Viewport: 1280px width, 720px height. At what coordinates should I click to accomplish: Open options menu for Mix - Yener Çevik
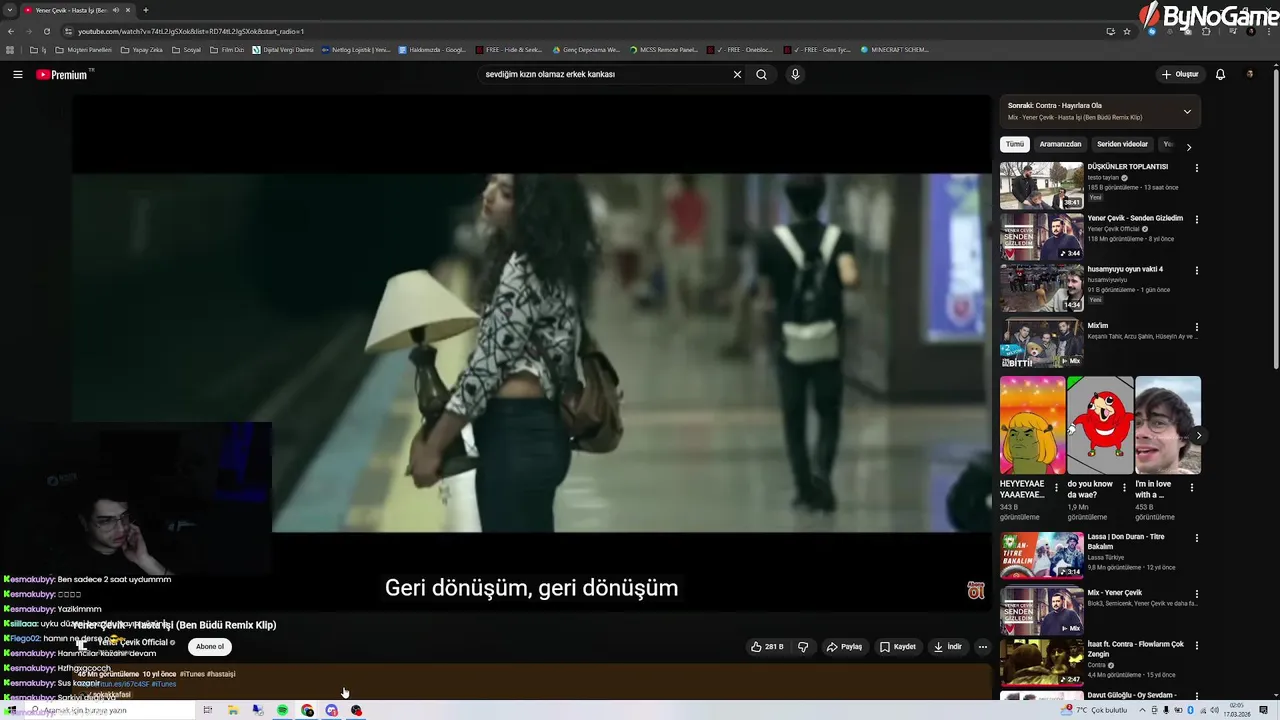tap(1196, 594)
